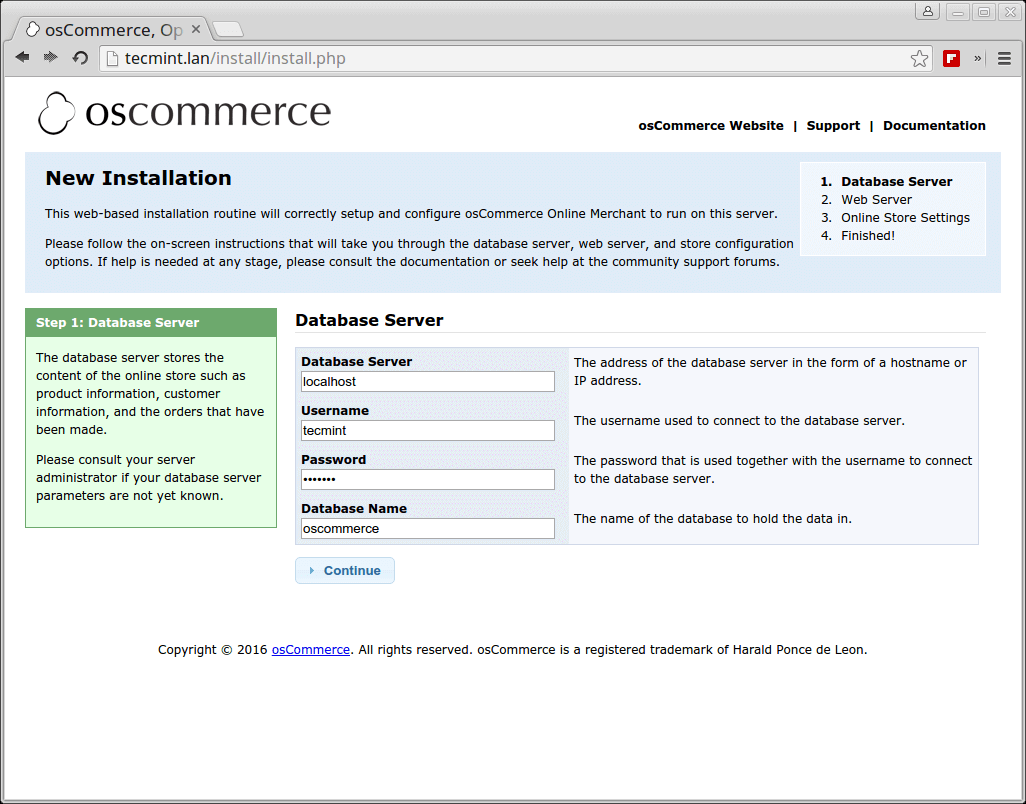This screenshot has height=804, width=1026.
Task: Open the browser user profile icon
Action: tap(928, 12)
